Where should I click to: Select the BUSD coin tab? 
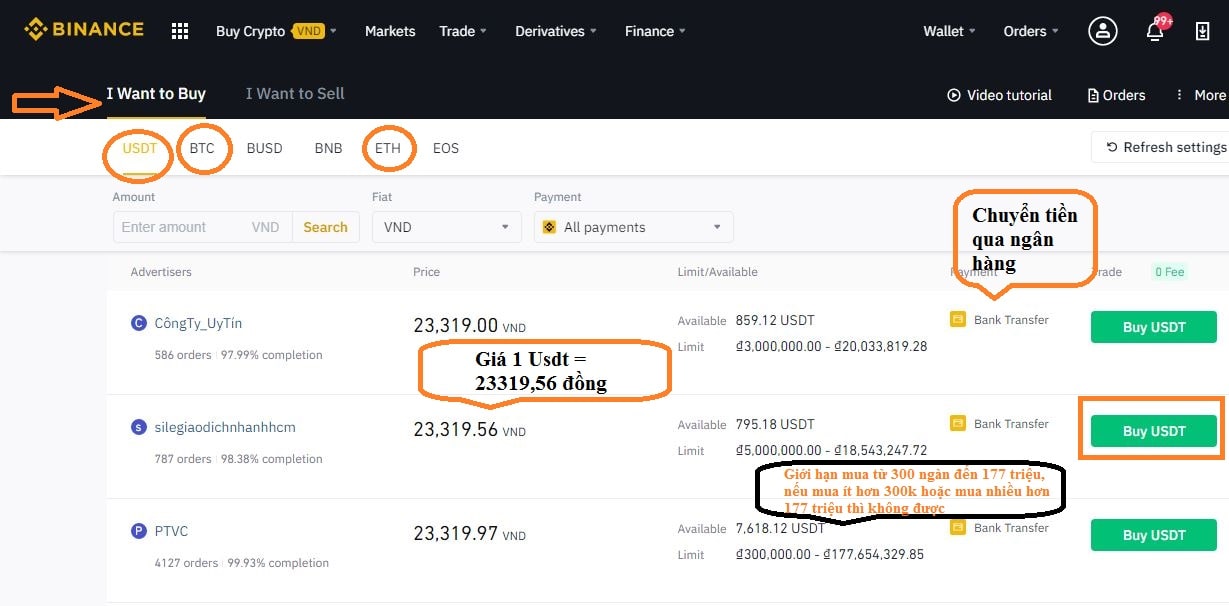(264, 148)
